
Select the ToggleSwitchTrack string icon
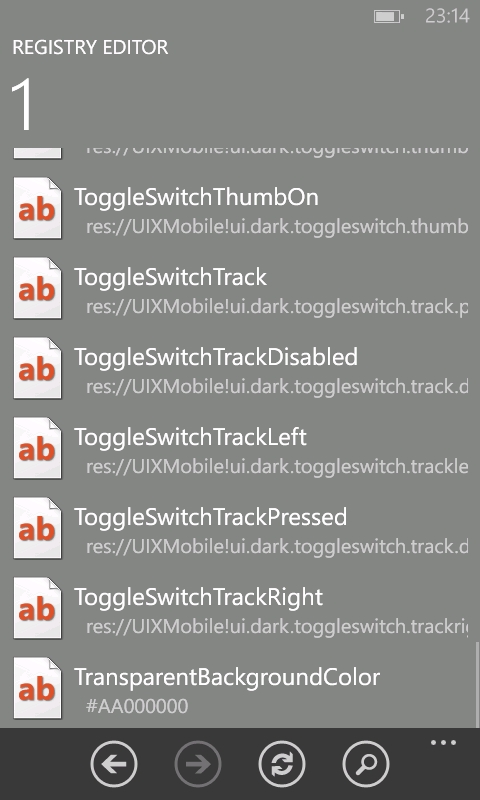pyautogui.click(x=37, y=288)
